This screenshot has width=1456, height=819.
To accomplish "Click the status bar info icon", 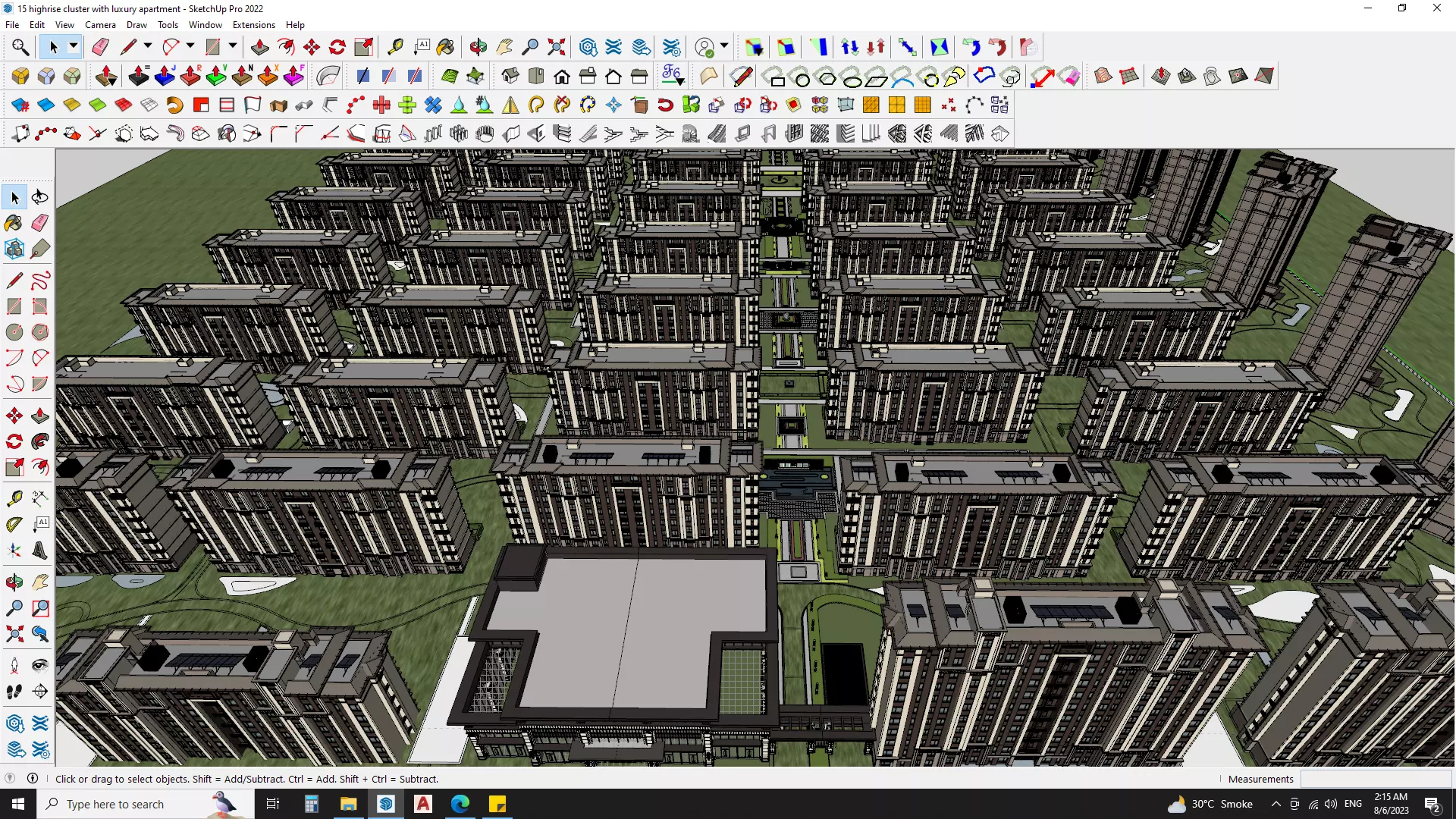I will click(x=33, y=778).
